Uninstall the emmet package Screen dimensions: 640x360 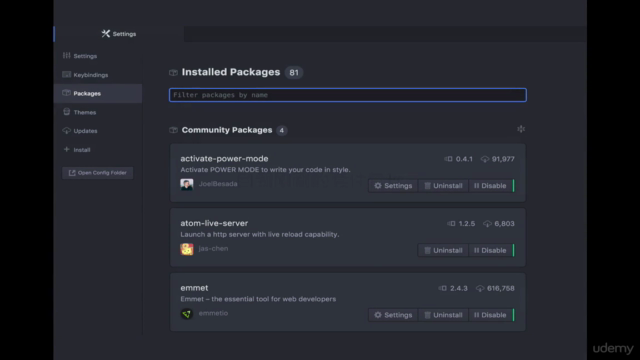pyautogui.click(x=443, y=315)
